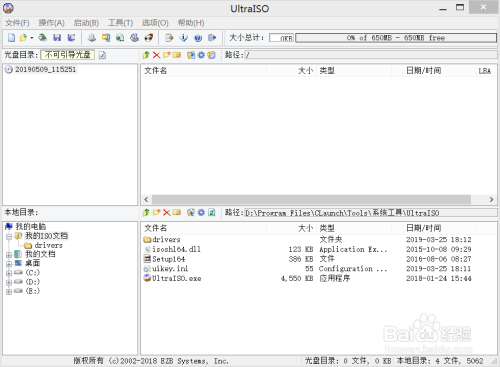Click the local 路径 field showing D:\Program Files
This screenshot has height=367, width=500.
[x=371, y=213]
